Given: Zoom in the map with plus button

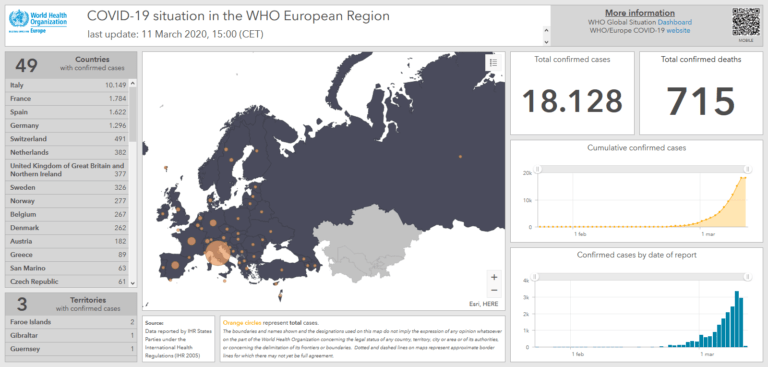Looking at the screenshot, I should tap(494, 277).
